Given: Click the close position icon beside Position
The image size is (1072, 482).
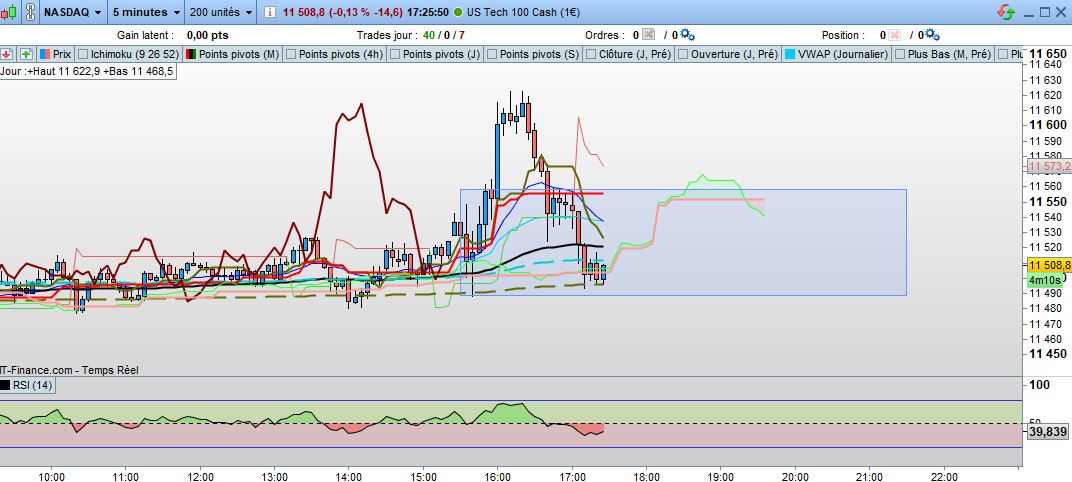Looking at the screenshot, I should click(x=894, y=35).
